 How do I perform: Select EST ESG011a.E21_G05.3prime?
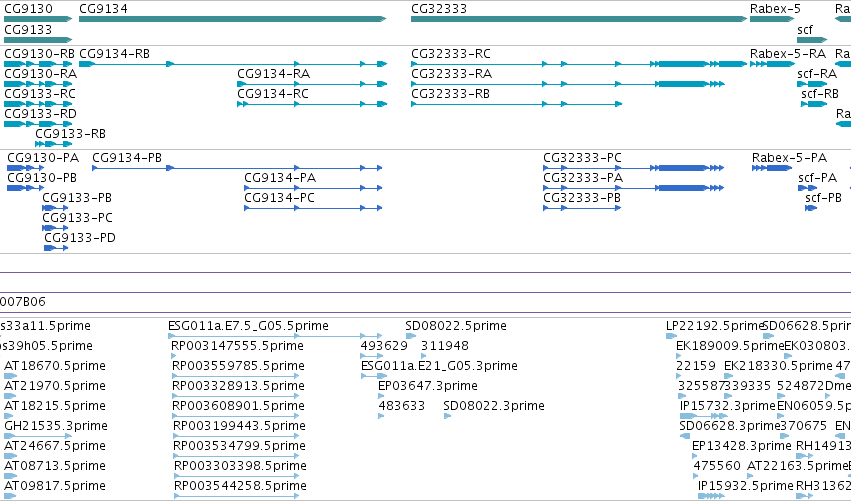(x=439, y=366)
